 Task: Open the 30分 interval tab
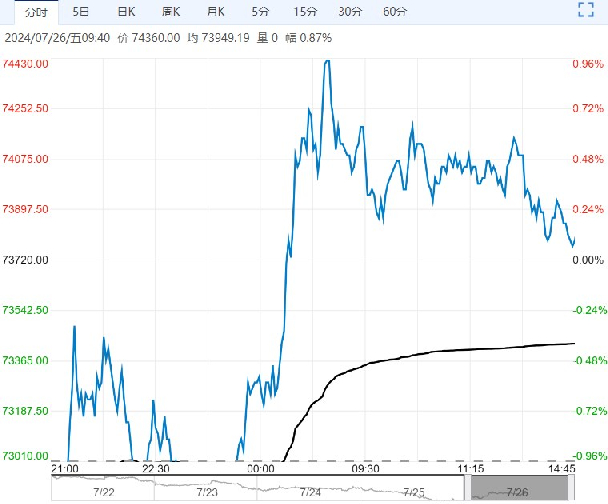click(x=350, y=12)
